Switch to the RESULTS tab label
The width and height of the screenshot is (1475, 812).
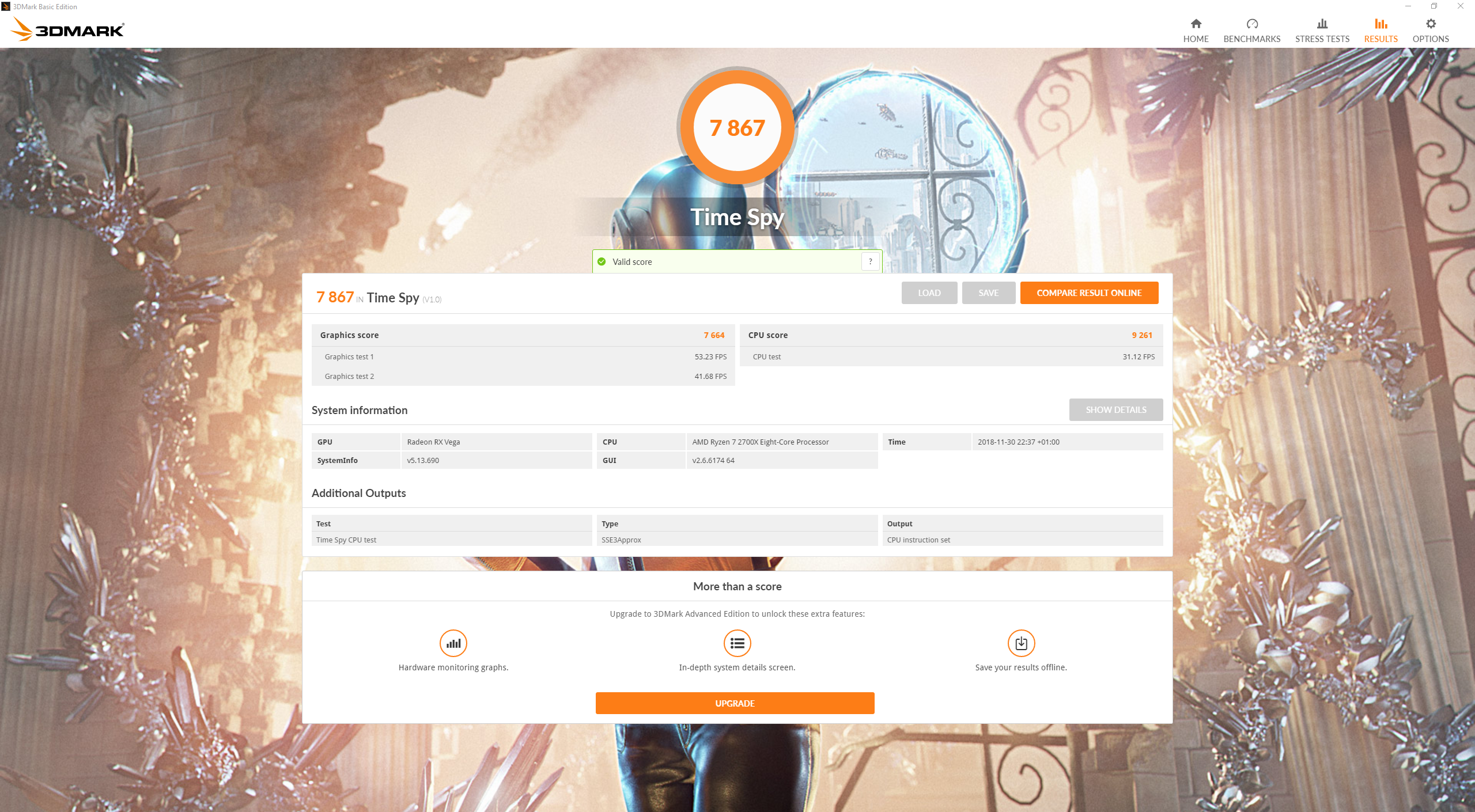[1381, 39]
